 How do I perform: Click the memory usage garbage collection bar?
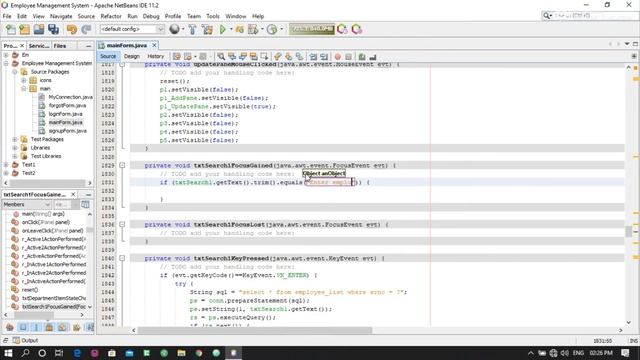pyautogui.click(x=312, y=29)
